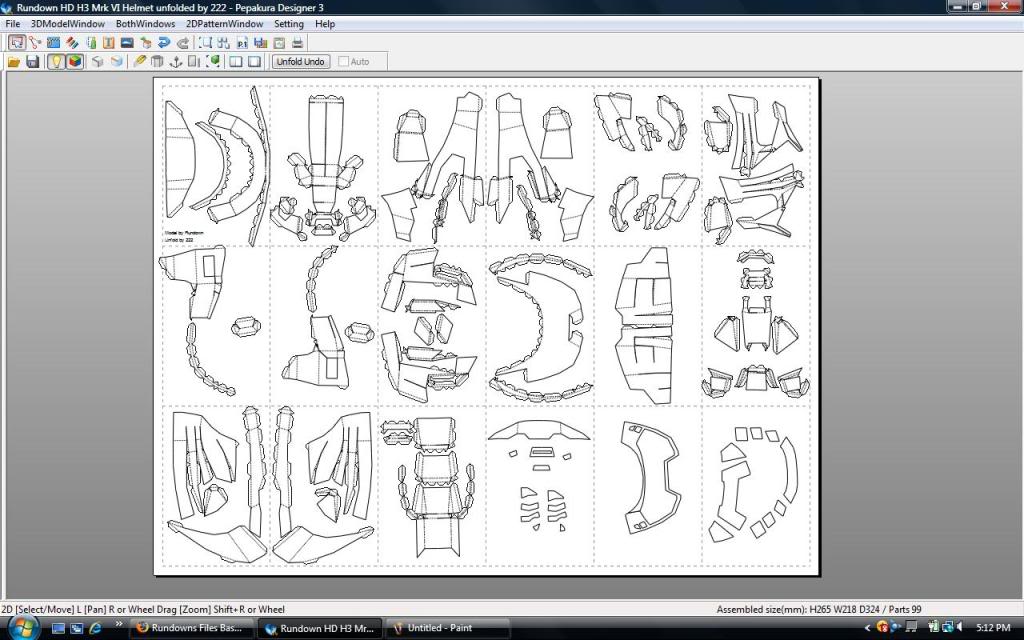Expand hidden system tray icons arrow
Viewport: 1024px width, 640px height.
coord(867,628)
